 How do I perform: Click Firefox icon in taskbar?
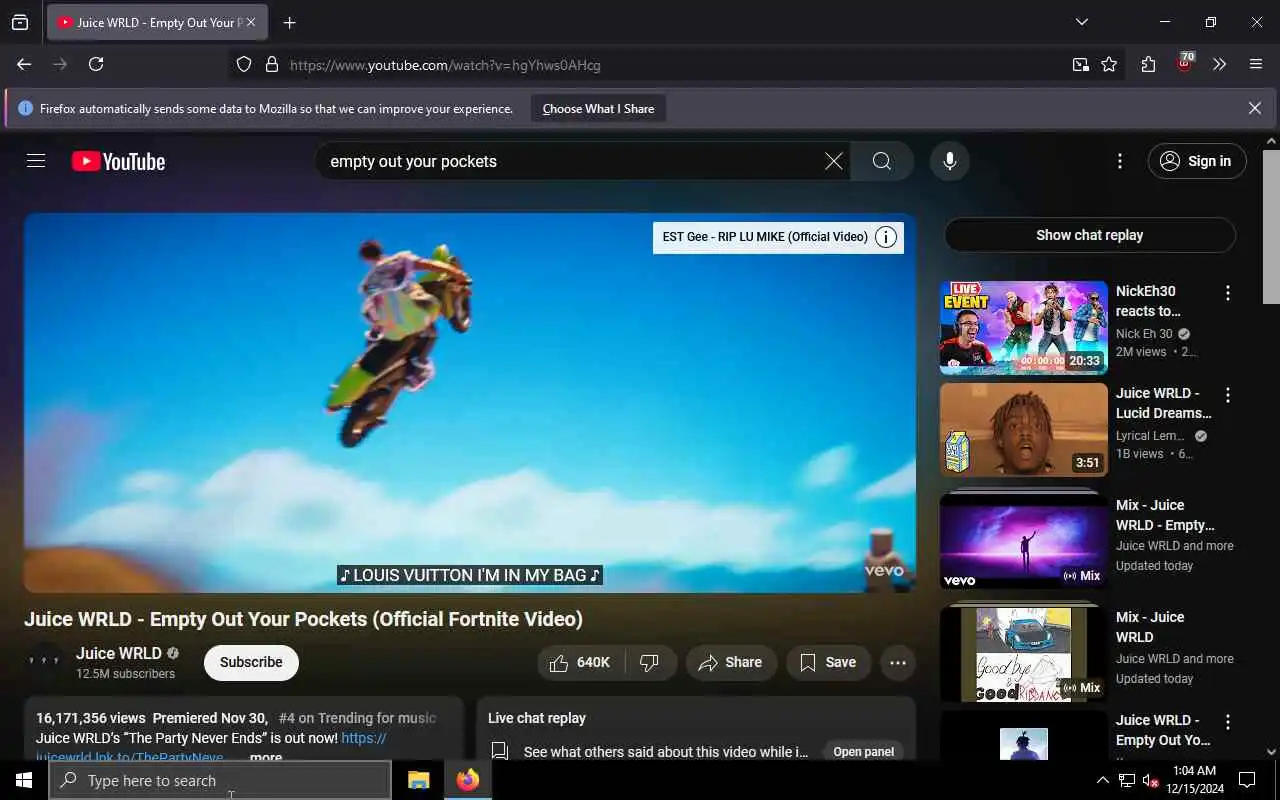pyautogui.click(x=467, y=780)
